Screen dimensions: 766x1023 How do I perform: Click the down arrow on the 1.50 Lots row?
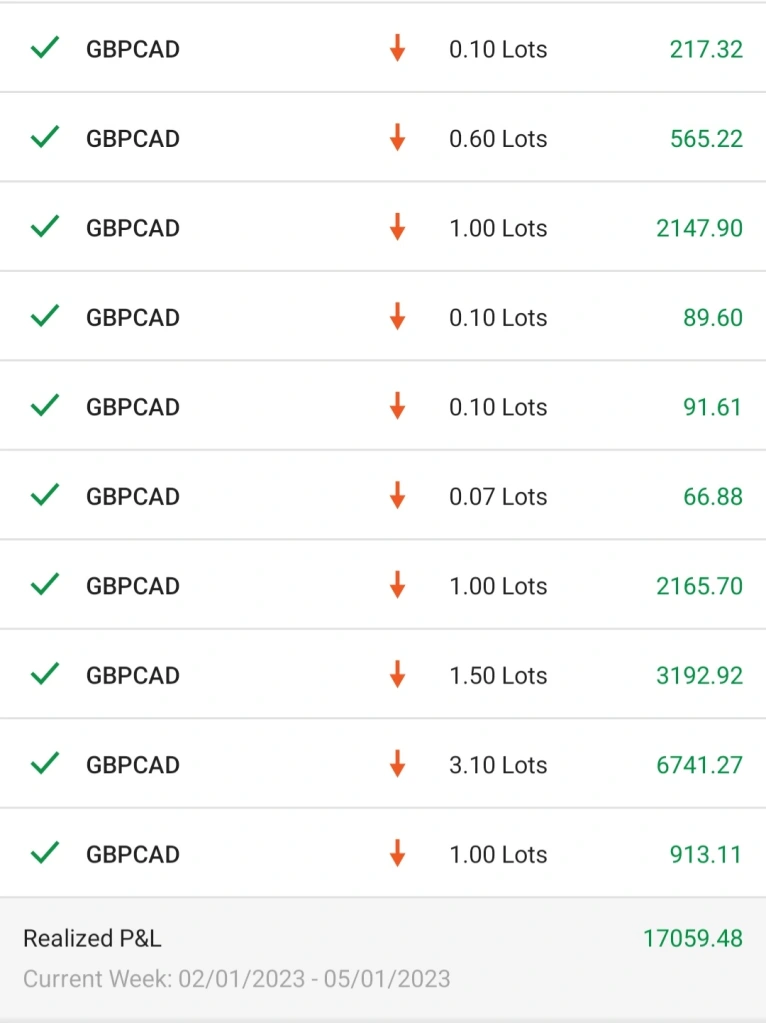click(397, 674)
